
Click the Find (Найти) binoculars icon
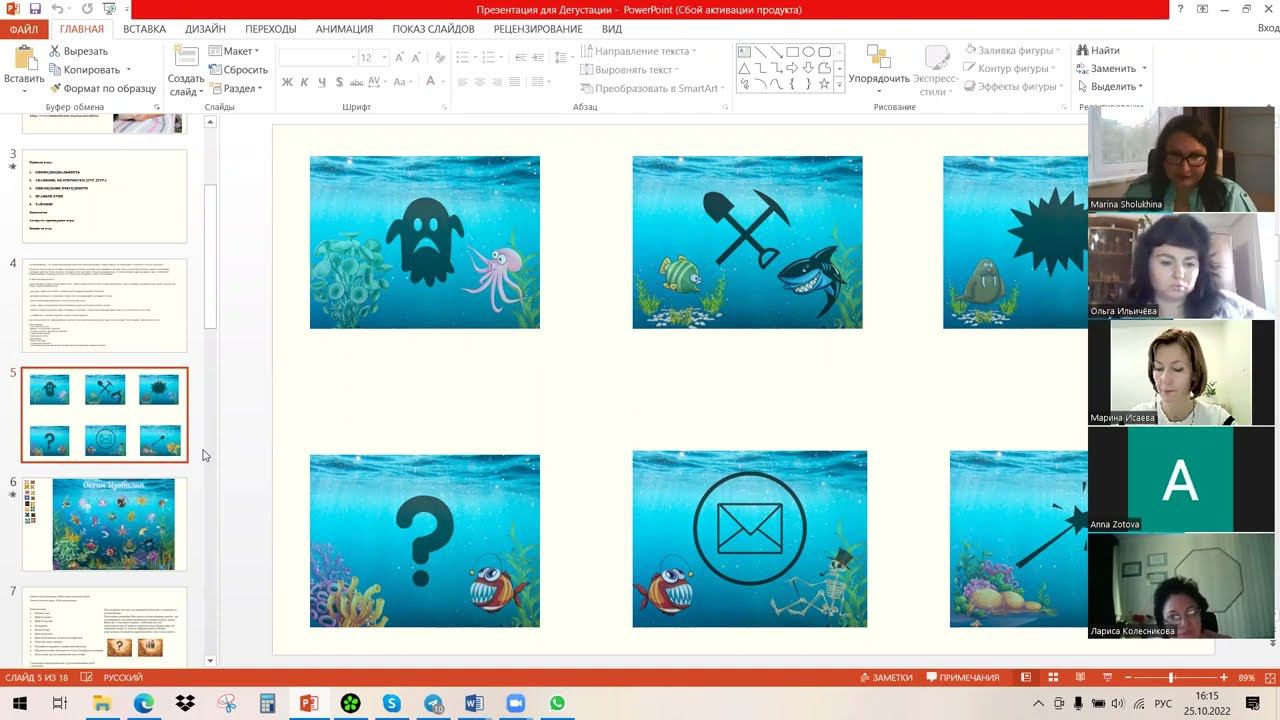tap(1083, 51)
